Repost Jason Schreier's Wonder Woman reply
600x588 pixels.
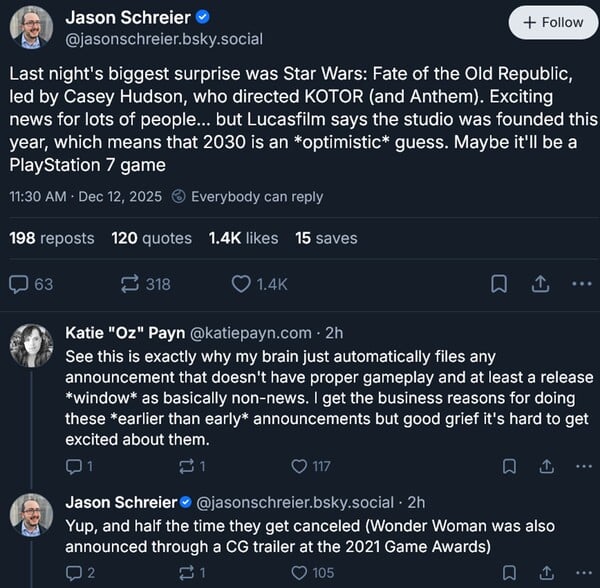click(x=187, y=573)
